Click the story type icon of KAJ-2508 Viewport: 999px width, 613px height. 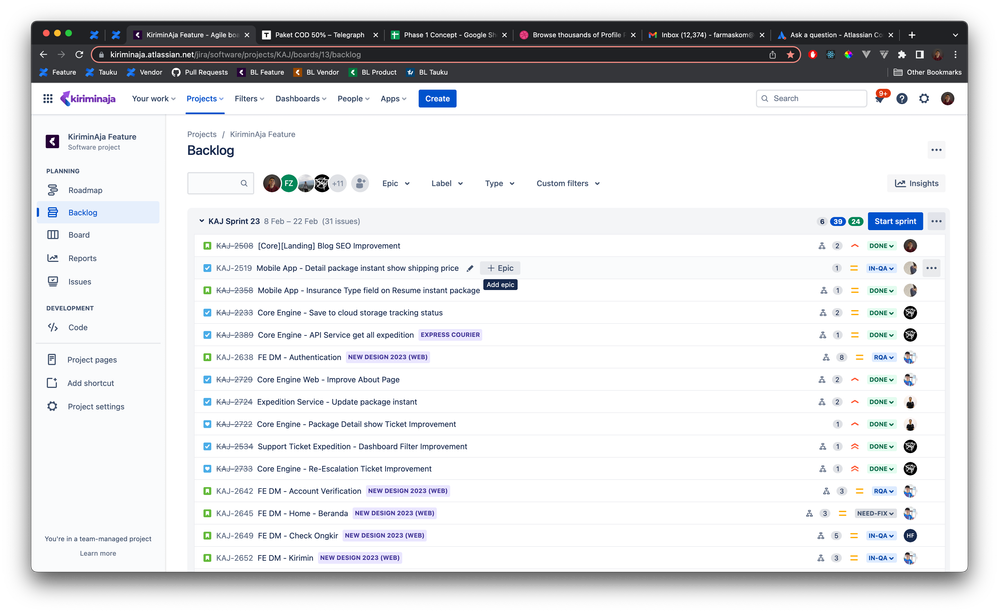(x=207, y=246)
